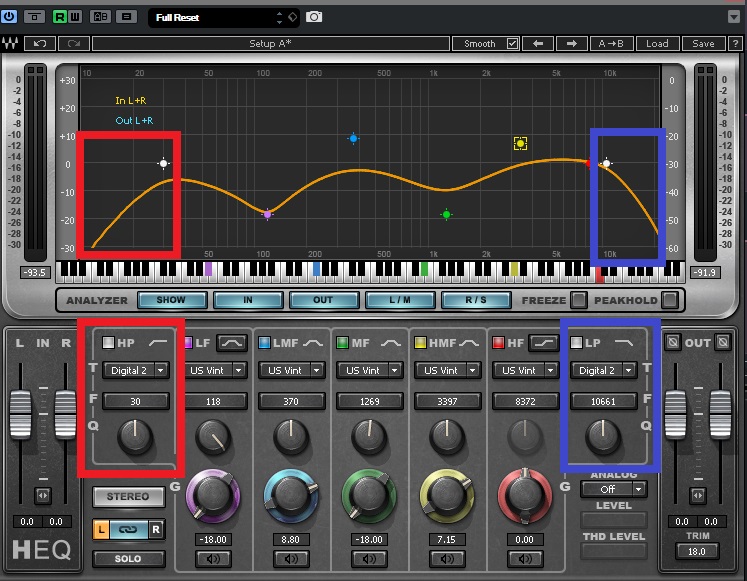Image resolution: width=747 pixels, height=581 pixels.
Task: Select the analyzer L / M button
Action: [x=400, y=300]
